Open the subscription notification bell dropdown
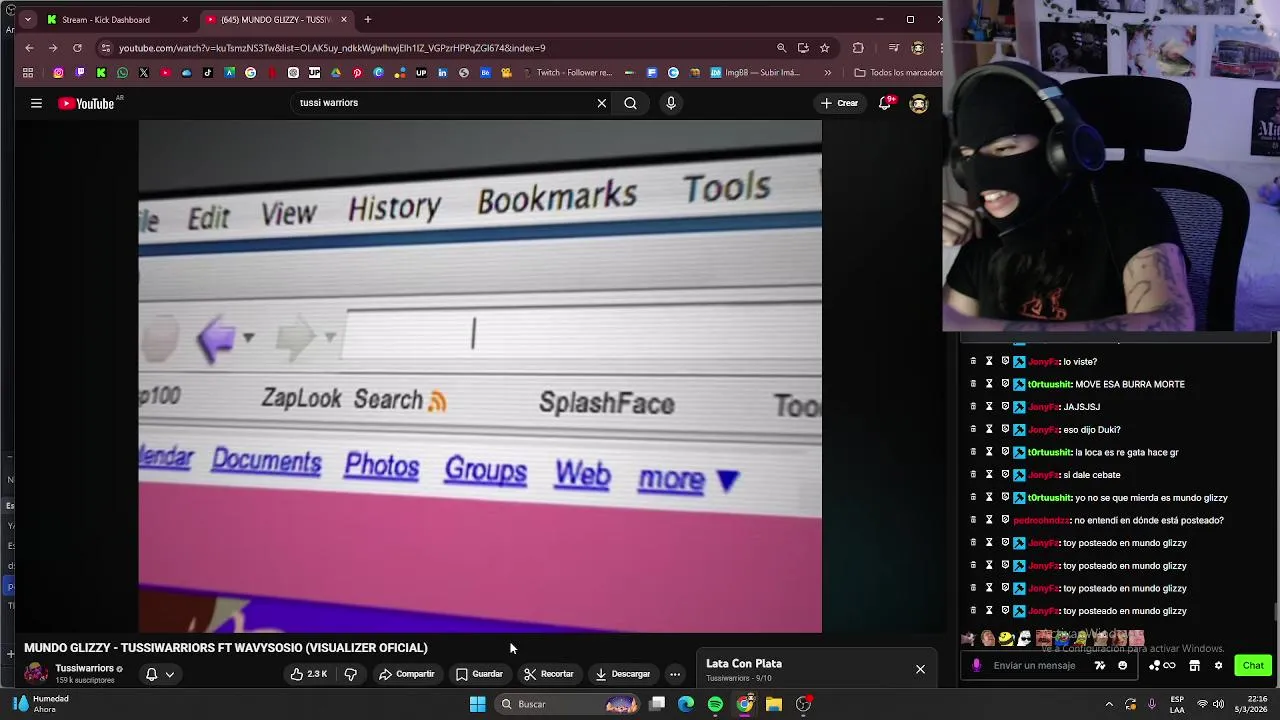Image resolution: width=1280 pixels, height=720 pixels. point(160,674)
